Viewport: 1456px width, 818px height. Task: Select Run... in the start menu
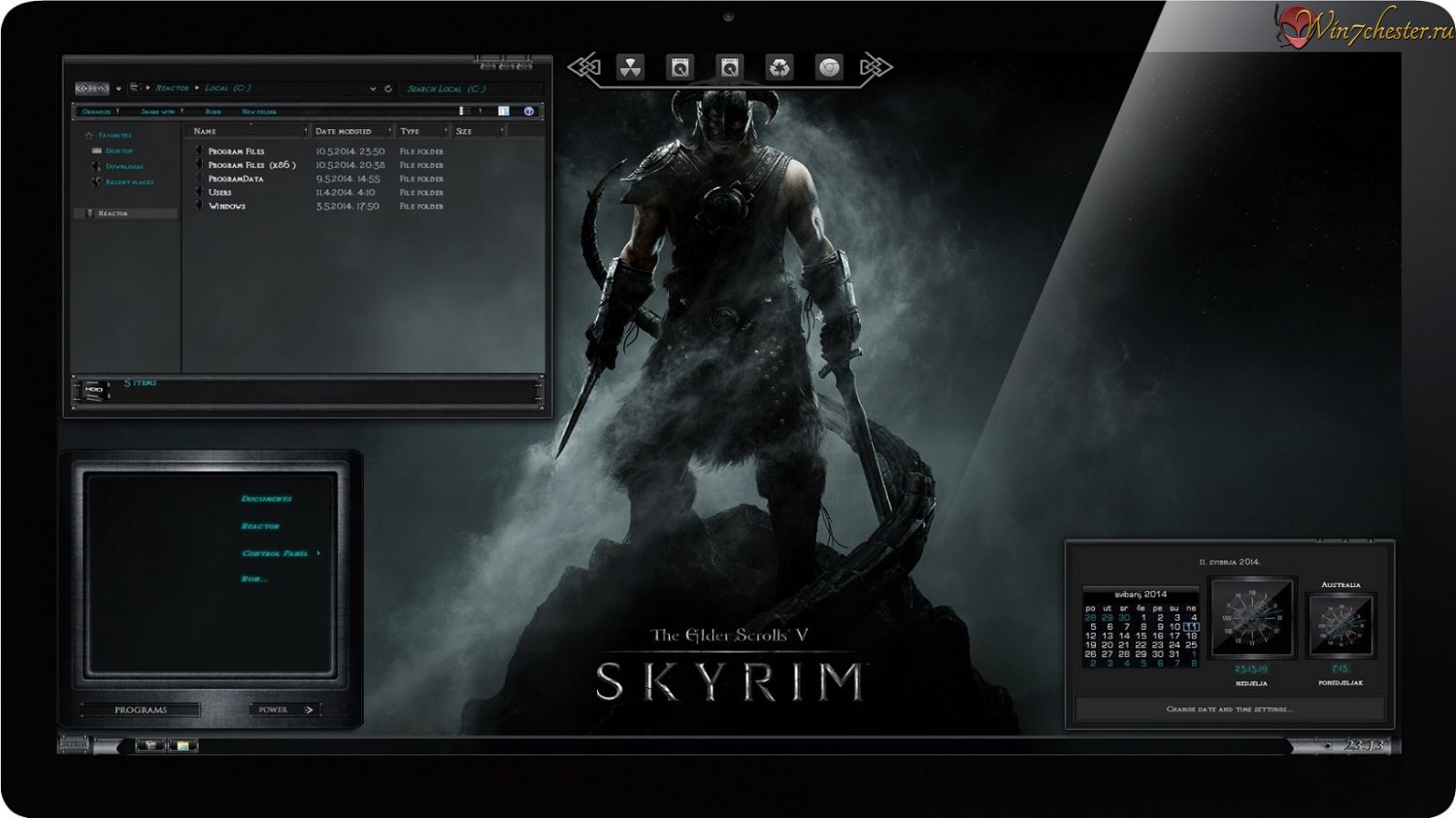[x=254, y=579]
